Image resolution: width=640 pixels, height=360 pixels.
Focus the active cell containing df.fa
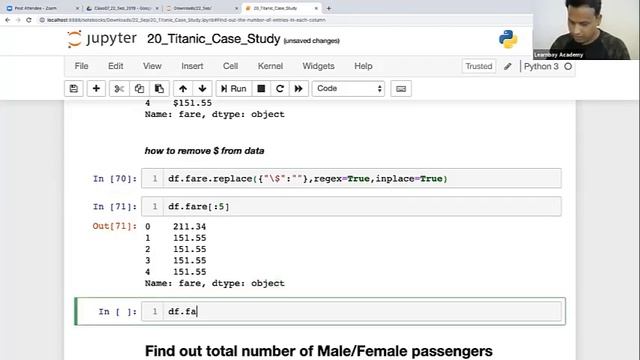point(351,311)
